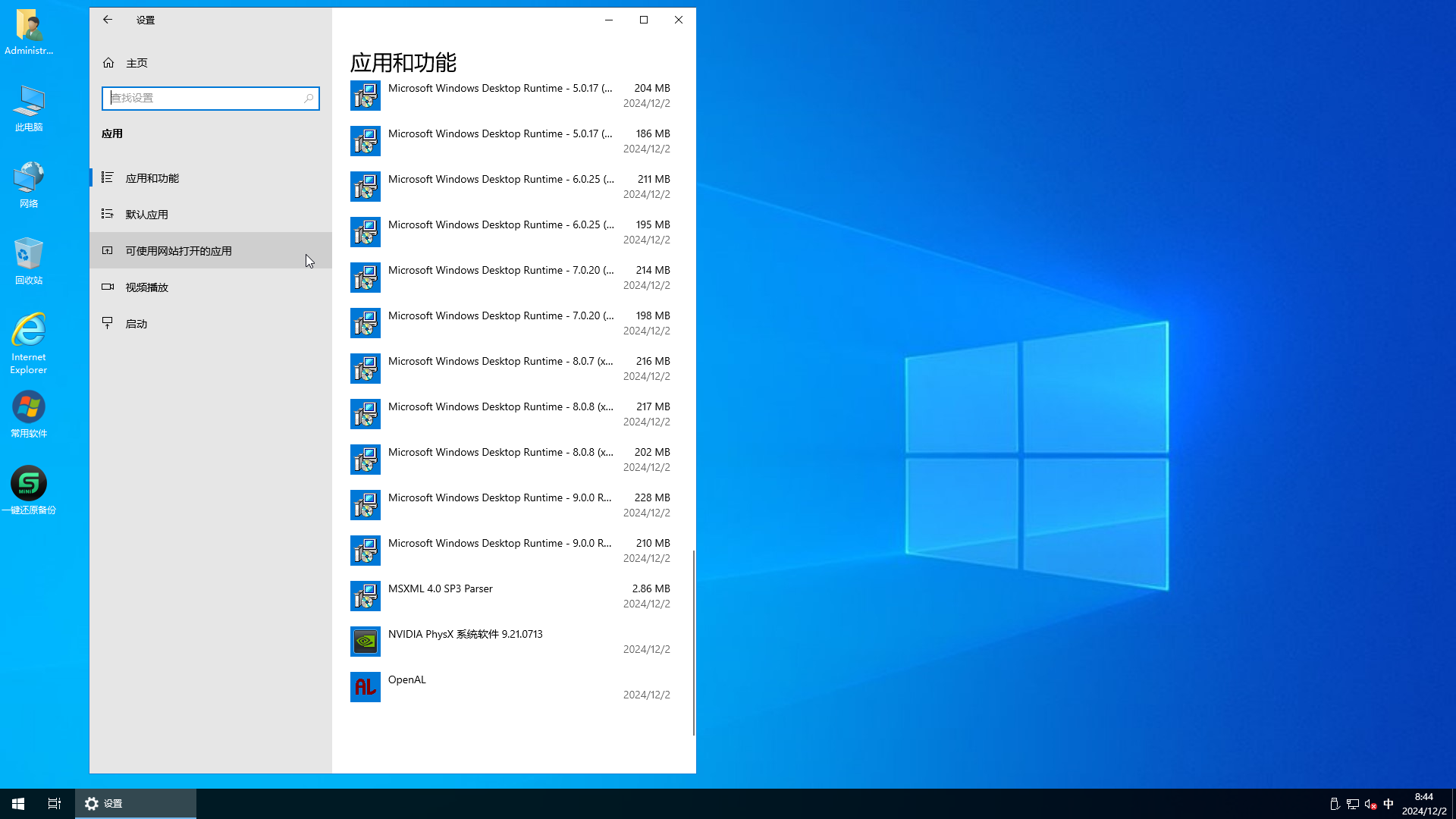
Task: Select Desktop Runtime 8.0.8 entry sized 217 MB
Action: click(x=510, y=414)
